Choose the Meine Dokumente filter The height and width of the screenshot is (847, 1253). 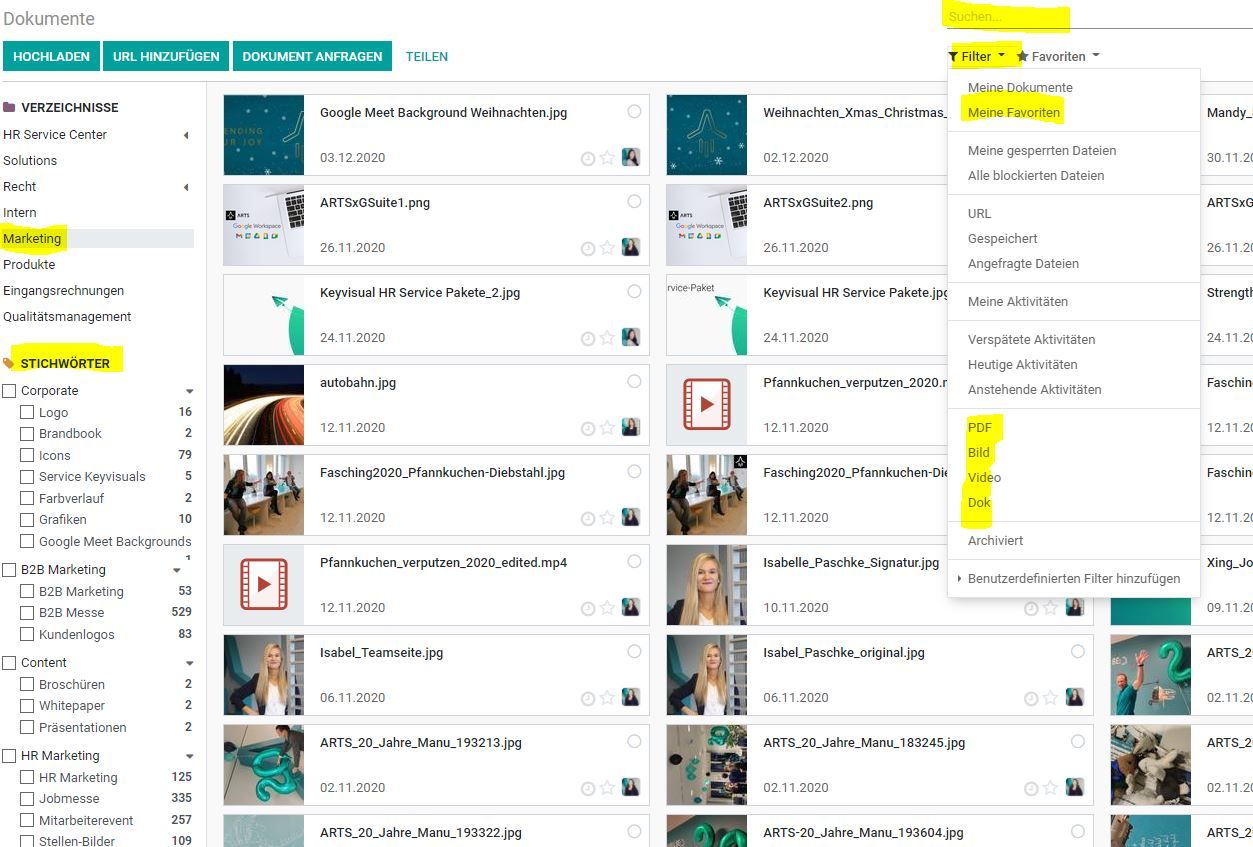(x=1020, y=88)
